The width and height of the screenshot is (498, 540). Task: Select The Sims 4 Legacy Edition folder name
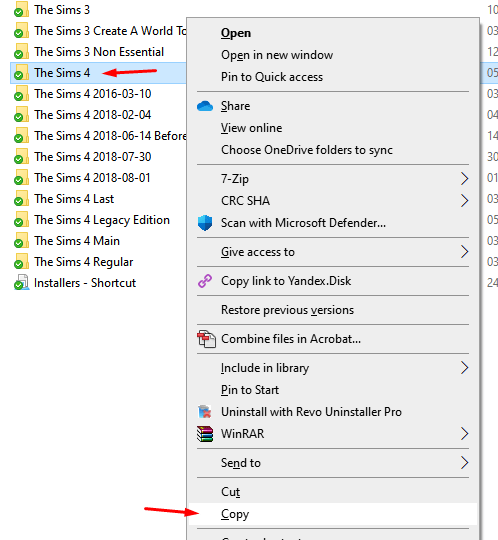pos(102,220)
